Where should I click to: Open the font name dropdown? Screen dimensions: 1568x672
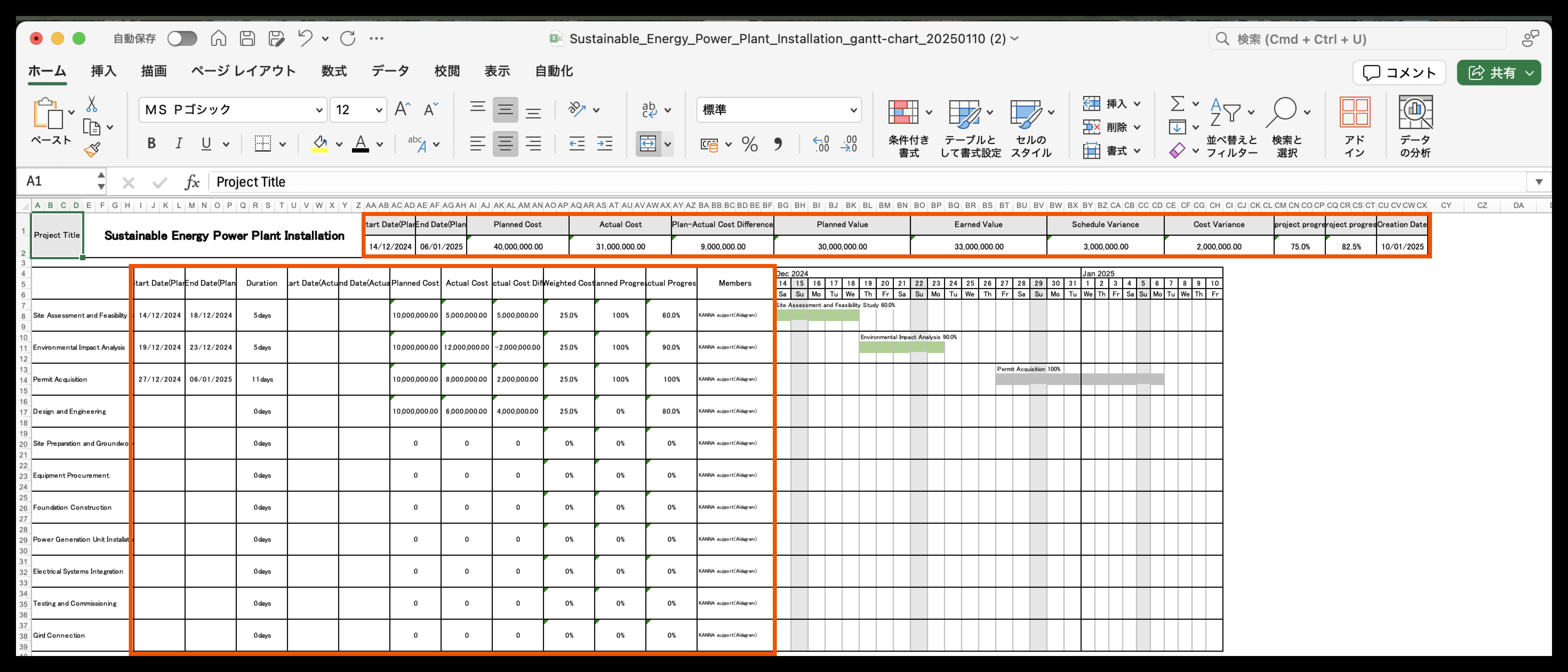(x=318, y=110)
